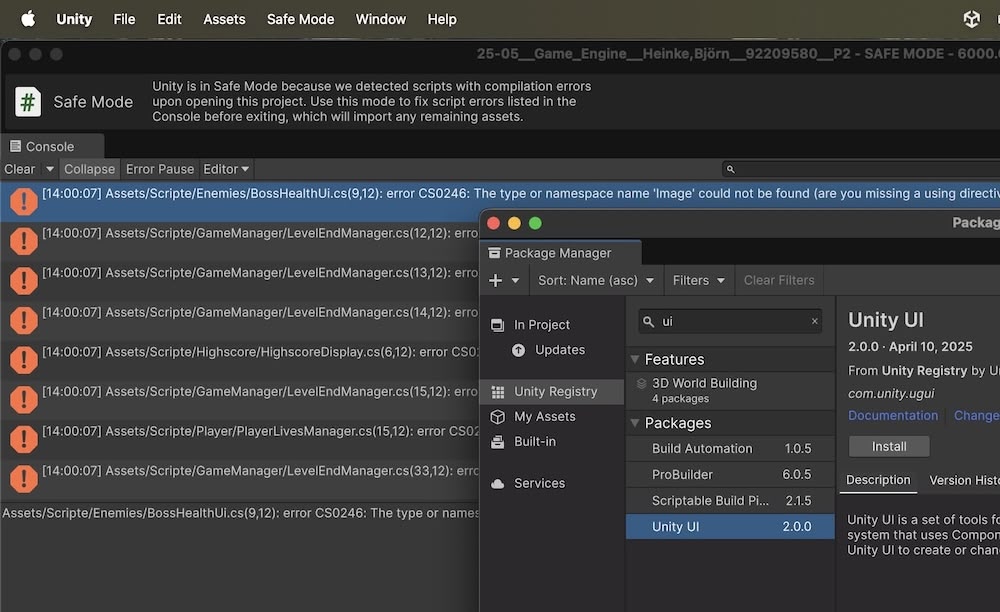The height and width of the screenshot is (612, 1000).
Task: Clear the console log
Action: pyautogui.click(x=20, y=169)
